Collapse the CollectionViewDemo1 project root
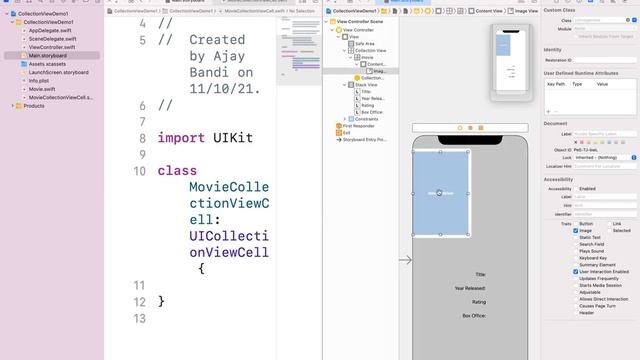Image resolution: width=640 pixels, height=360 pixels. click(x=7, y=14)
